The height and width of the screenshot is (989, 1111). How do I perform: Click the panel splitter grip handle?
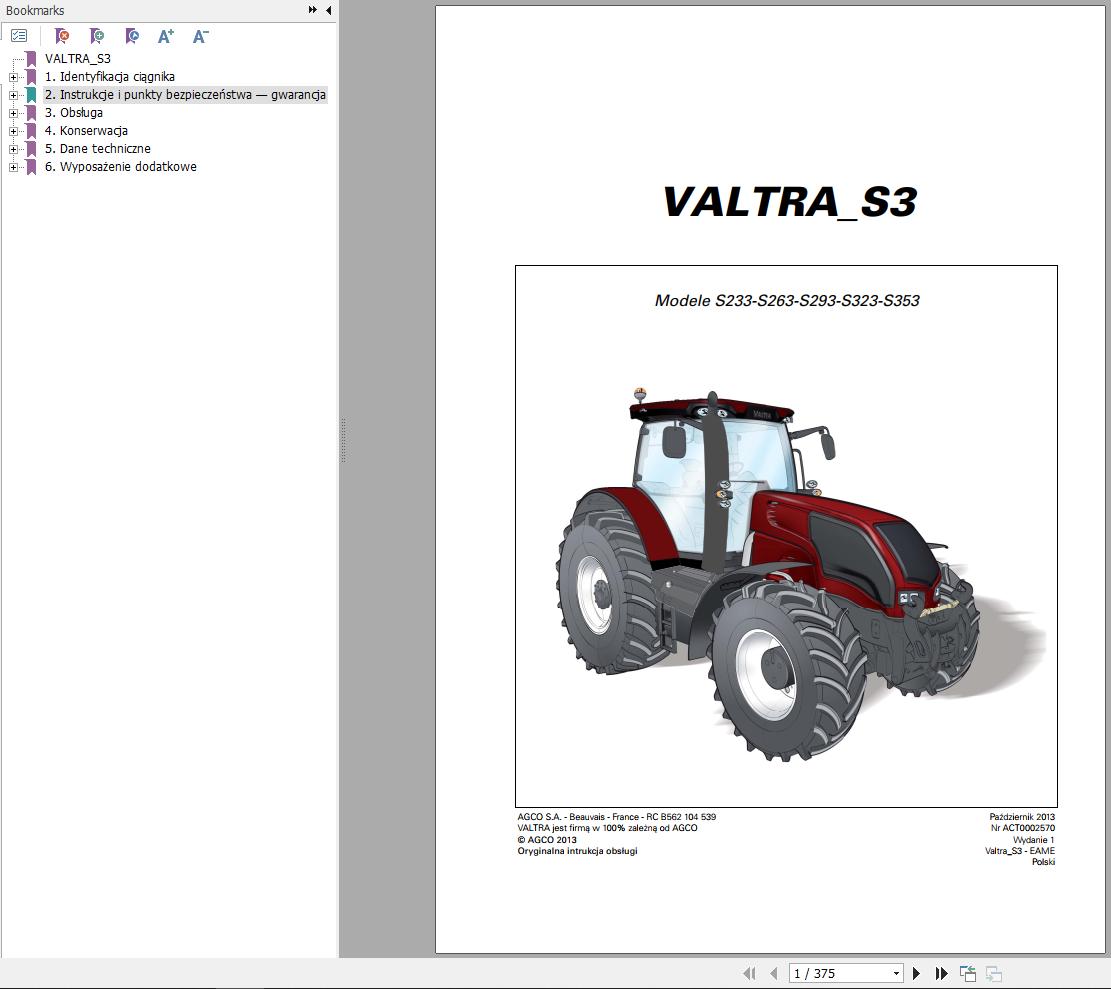pos(344,441)
